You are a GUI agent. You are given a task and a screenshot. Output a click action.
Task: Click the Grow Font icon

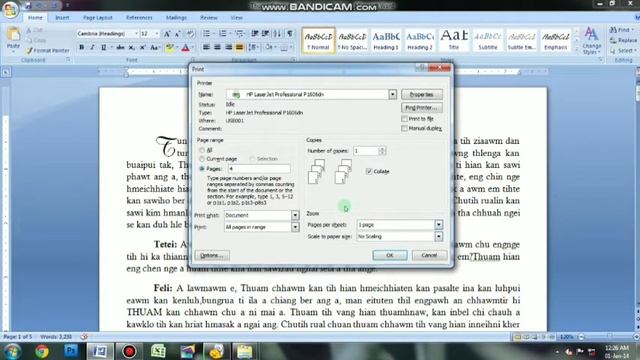pos(167,34)
